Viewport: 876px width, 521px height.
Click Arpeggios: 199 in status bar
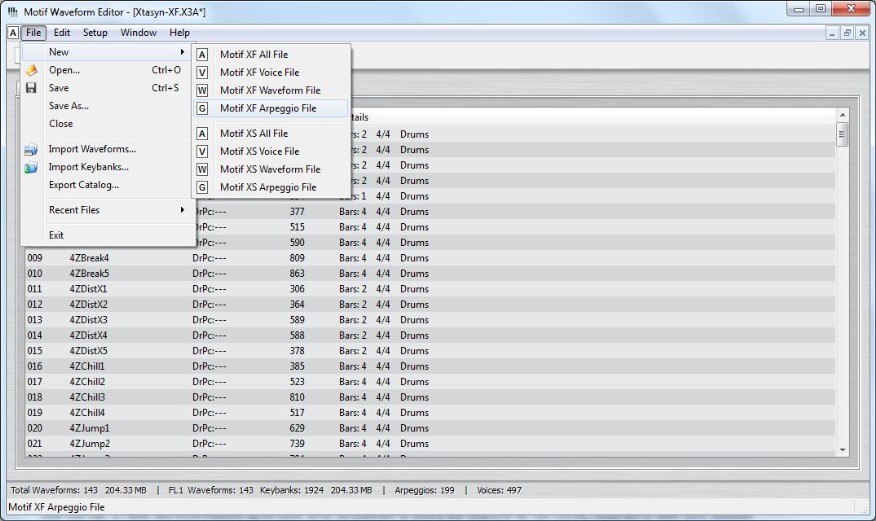425,490
